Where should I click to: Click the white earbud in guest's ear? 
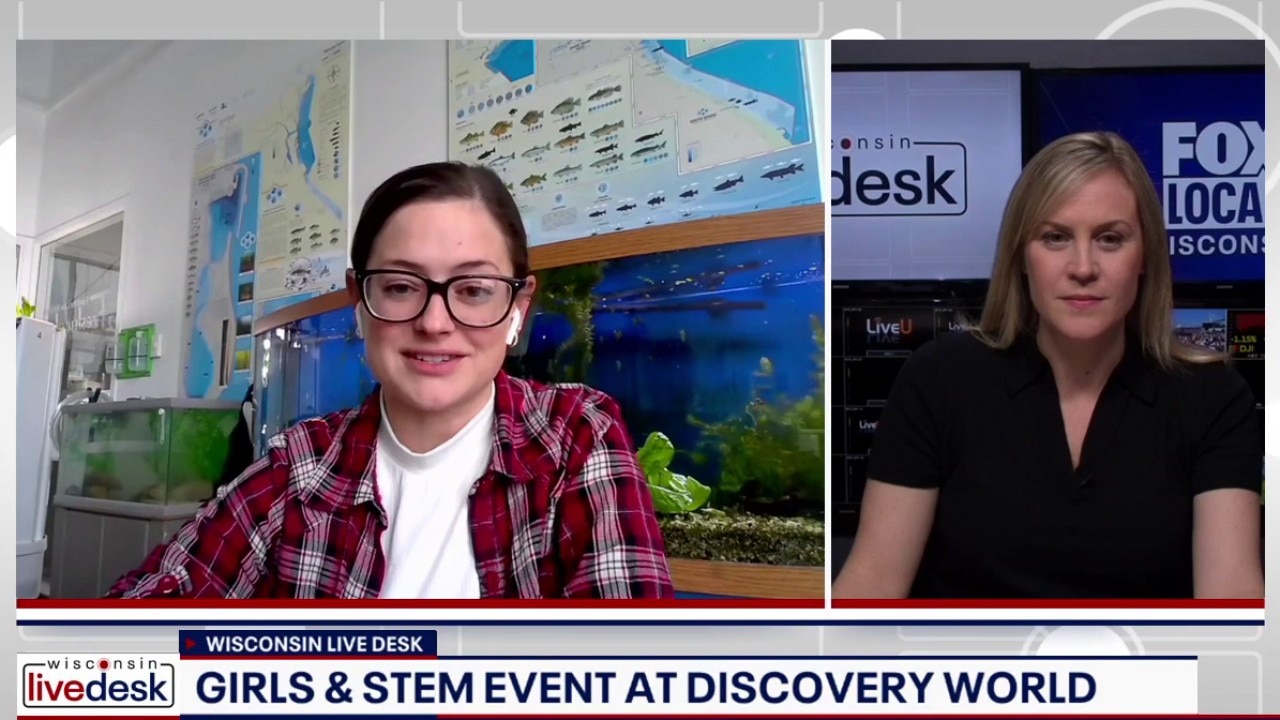click(514, 326)
